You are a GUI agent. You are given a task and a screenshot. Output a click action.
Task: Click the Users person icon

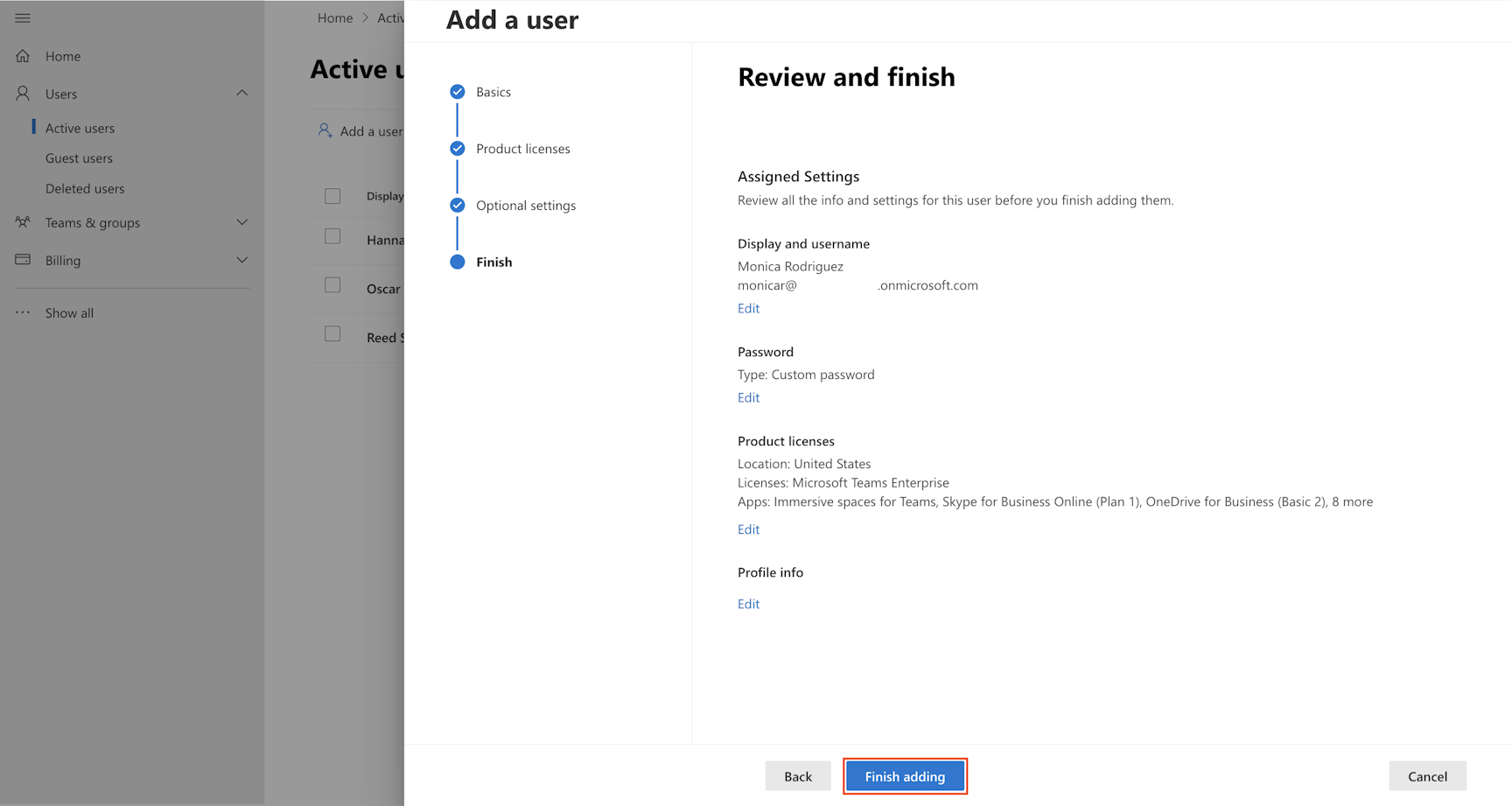23,94
